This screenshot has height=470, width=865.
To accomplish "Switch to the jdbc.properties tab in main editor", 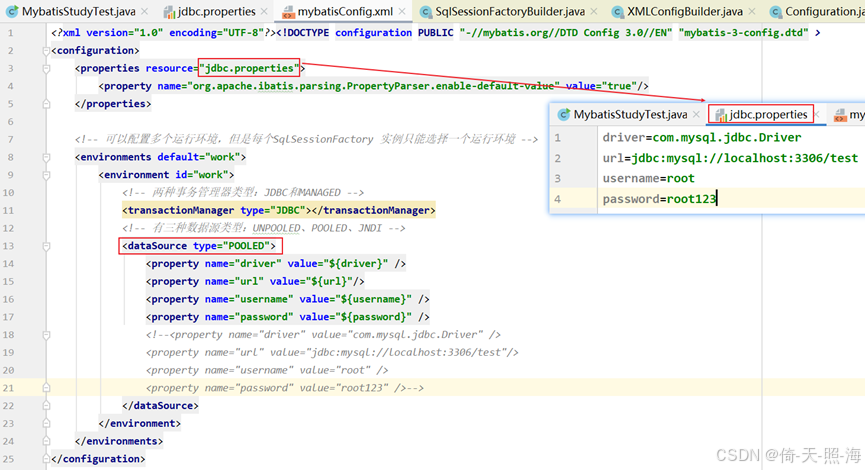I will tap(216, 11).
